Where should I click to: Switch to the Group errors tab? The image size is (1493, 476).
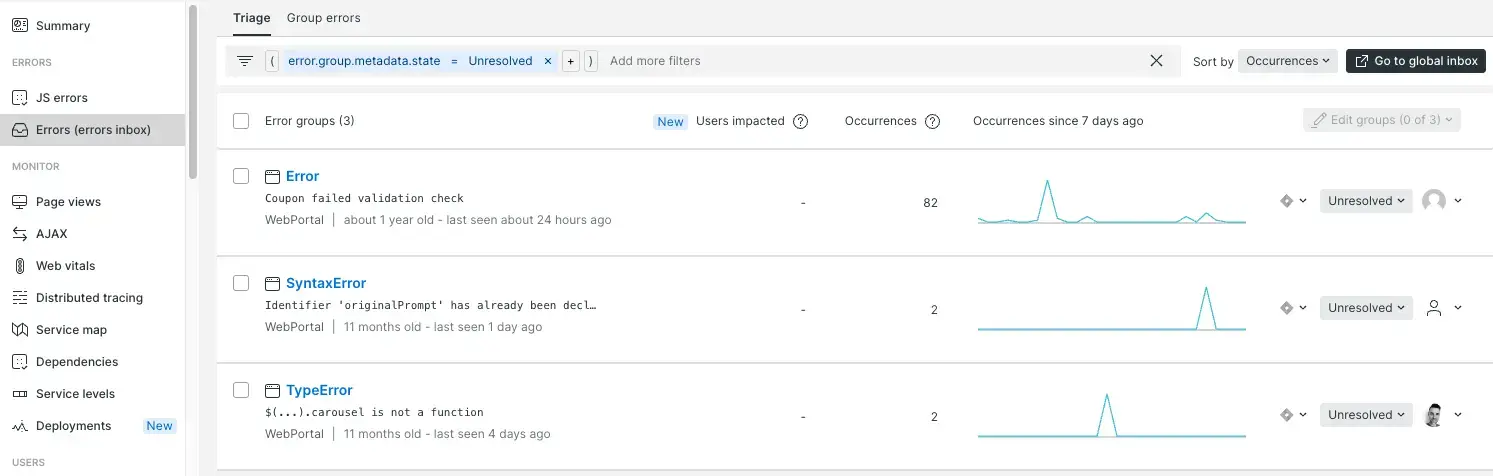point(323,18)
